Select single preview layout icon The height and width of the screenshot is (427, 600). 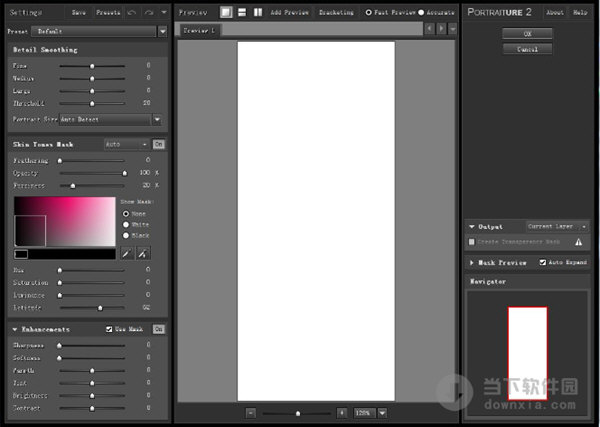click(226, 12)
